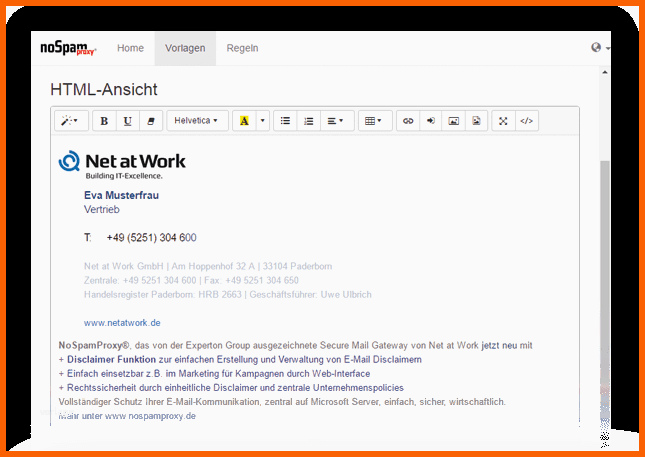The image size is (645, 457).
Task: Click the insert picture icon
Action: (454, 121)
